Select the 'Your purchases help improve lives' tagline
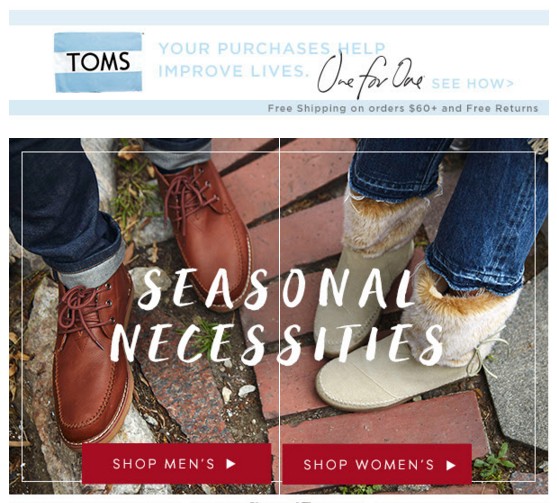Screen dimensions: 557x503 point(272,59)
